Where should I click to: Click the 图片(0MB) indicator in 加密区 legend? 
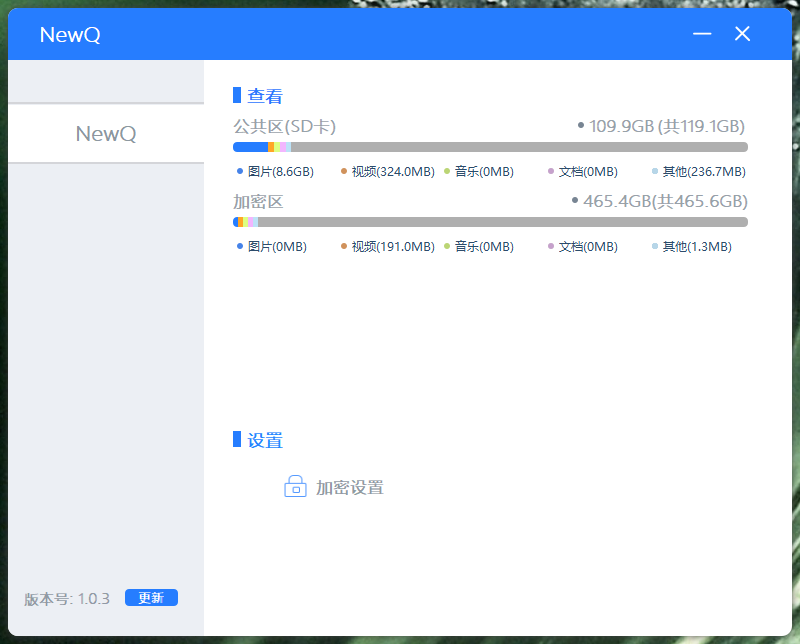click(x=238, y=246)
